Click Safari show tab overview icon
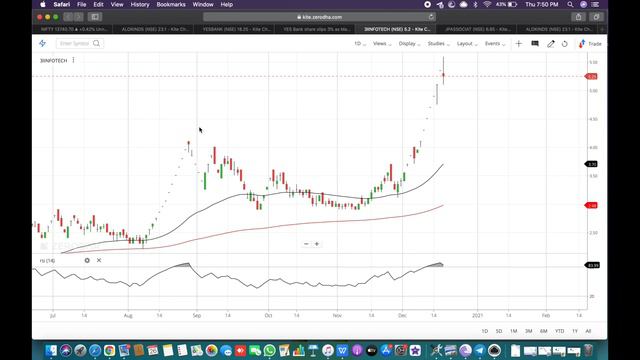 click(596, 17)
